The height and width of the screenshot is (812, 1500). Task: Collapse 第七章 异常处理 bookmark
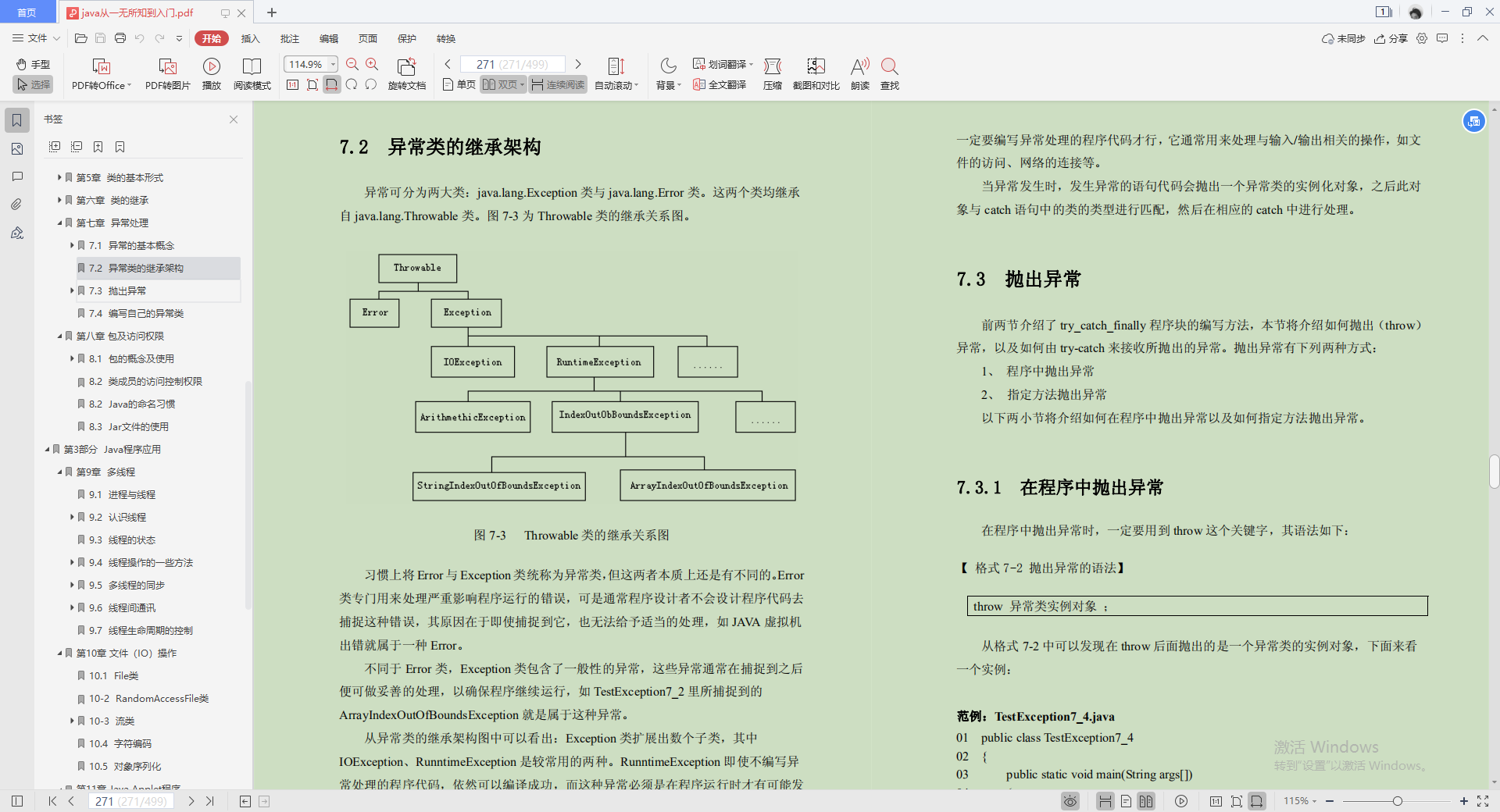[59, 223]
